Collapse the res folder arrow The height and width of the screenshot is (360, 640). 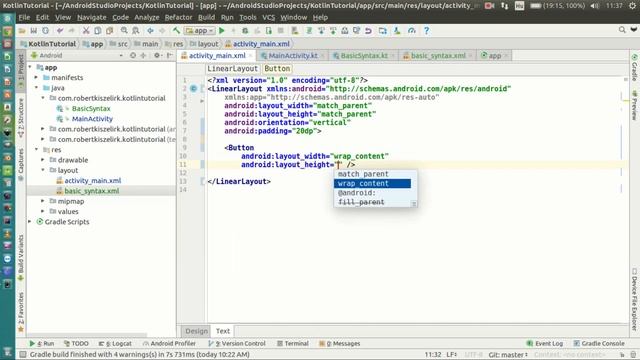[x=36, y=150]
